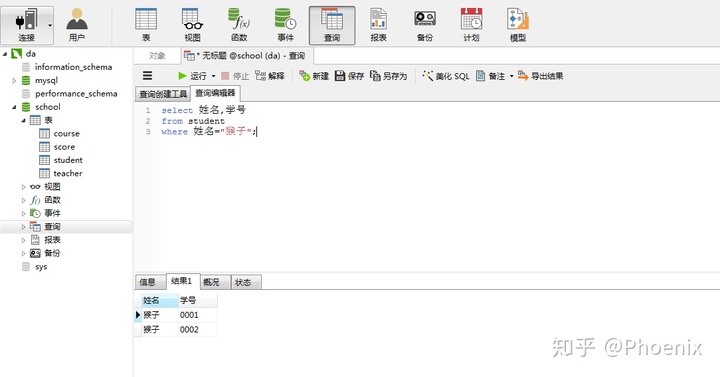This screenshot has width=720, height=377.
Task: Select the 视图 view toolbar icon
Action: pyautogui.click(x=193, y=25)
